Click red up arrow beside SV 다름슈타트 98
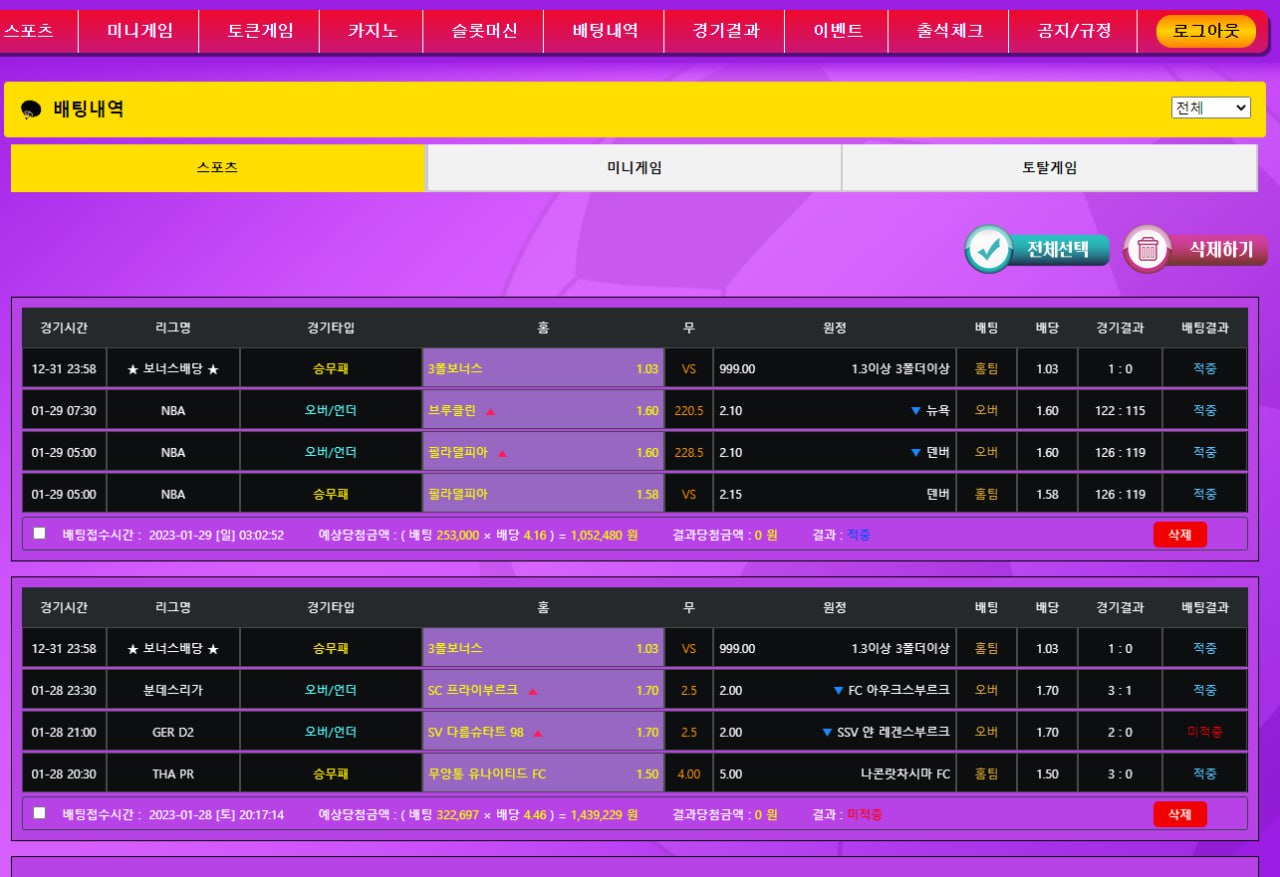Image resolution: width=1280 pixels, height=877 pixels. pyautogui.click(x=538, y=733)
